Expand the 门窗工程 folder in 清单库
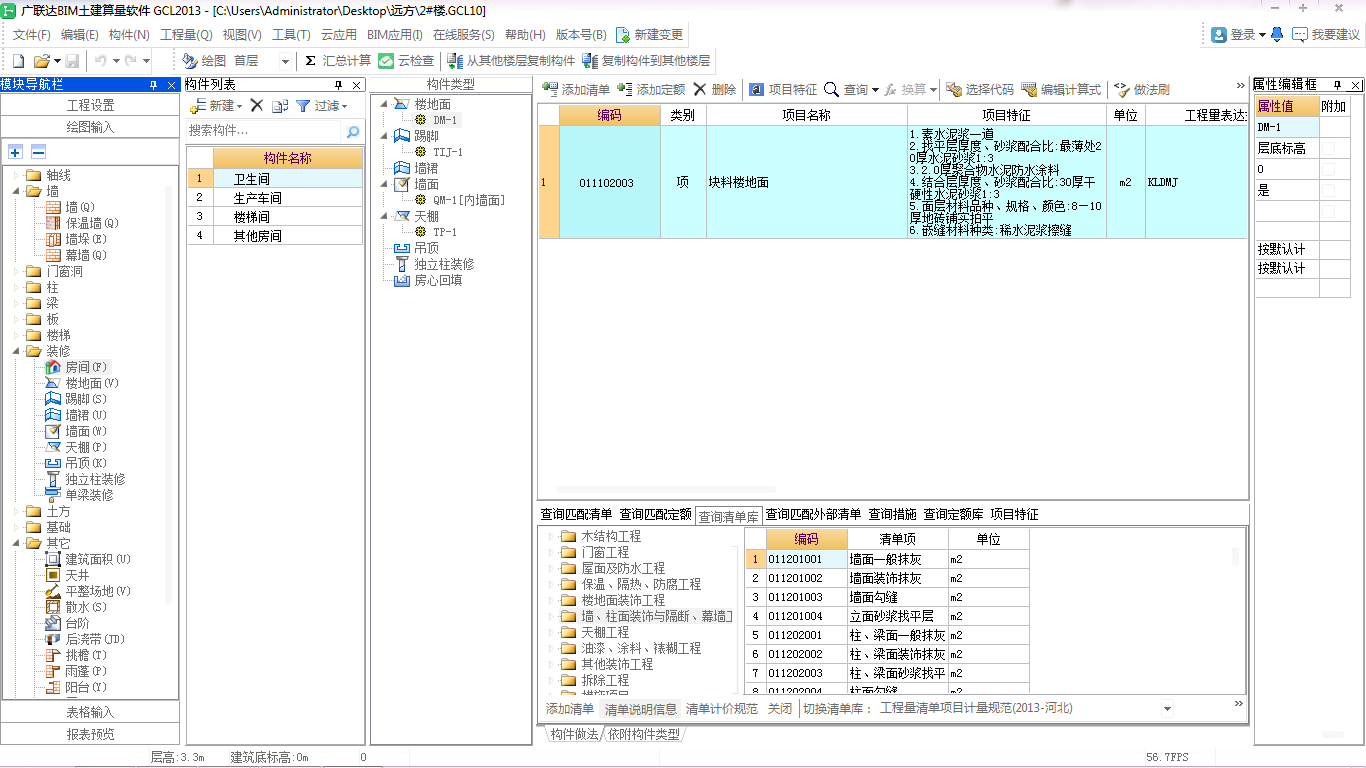1366x768 pixels. click(x=550, y=552)
